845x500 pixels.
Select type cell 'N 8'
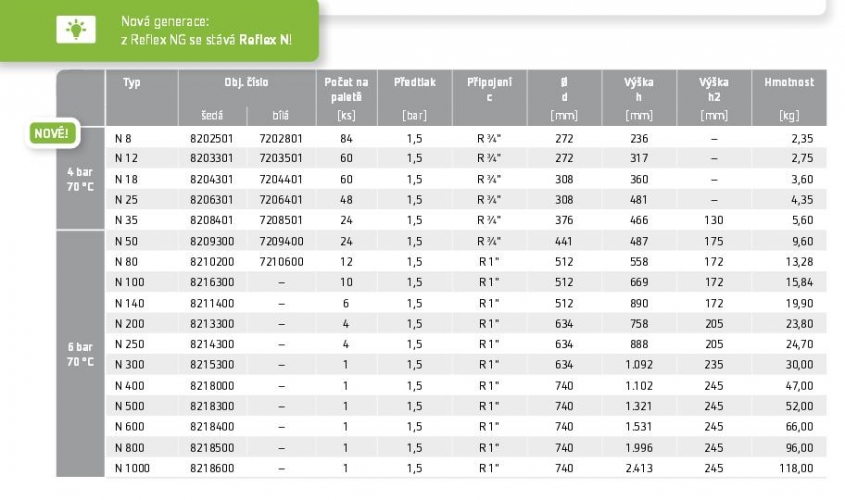pos(123,138)
